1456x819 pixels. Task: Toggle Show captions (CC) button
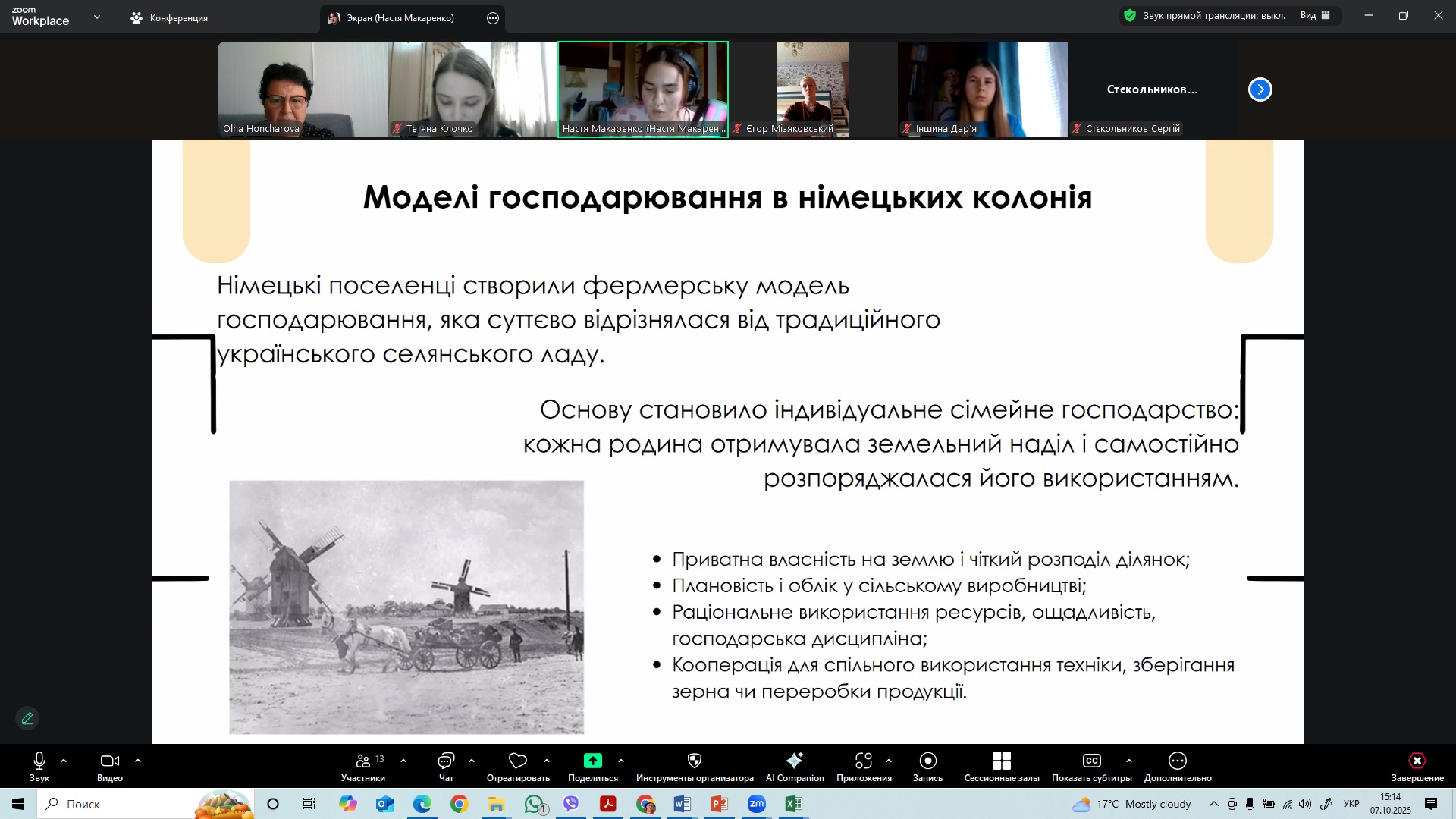pyautogui.click(x=1091, y=761)
